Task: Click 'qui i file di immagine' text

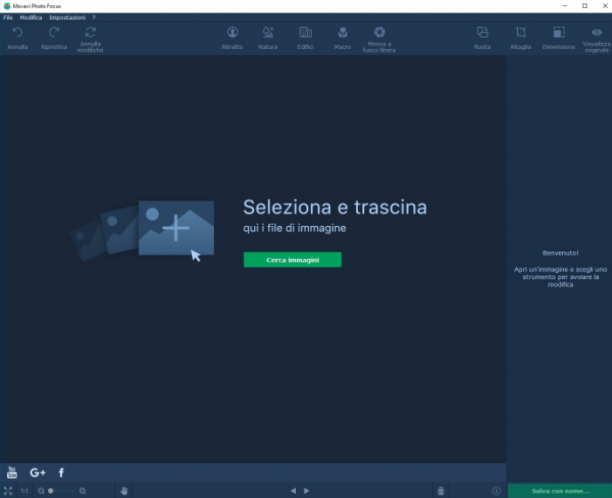Action: [295, 228]
